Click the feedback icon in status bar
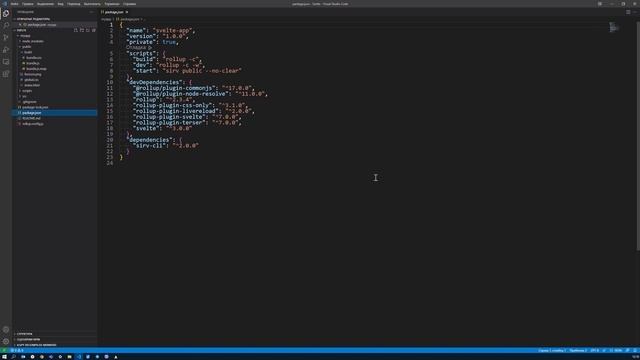This screenshot has height=360, width=640. point(627,350)
